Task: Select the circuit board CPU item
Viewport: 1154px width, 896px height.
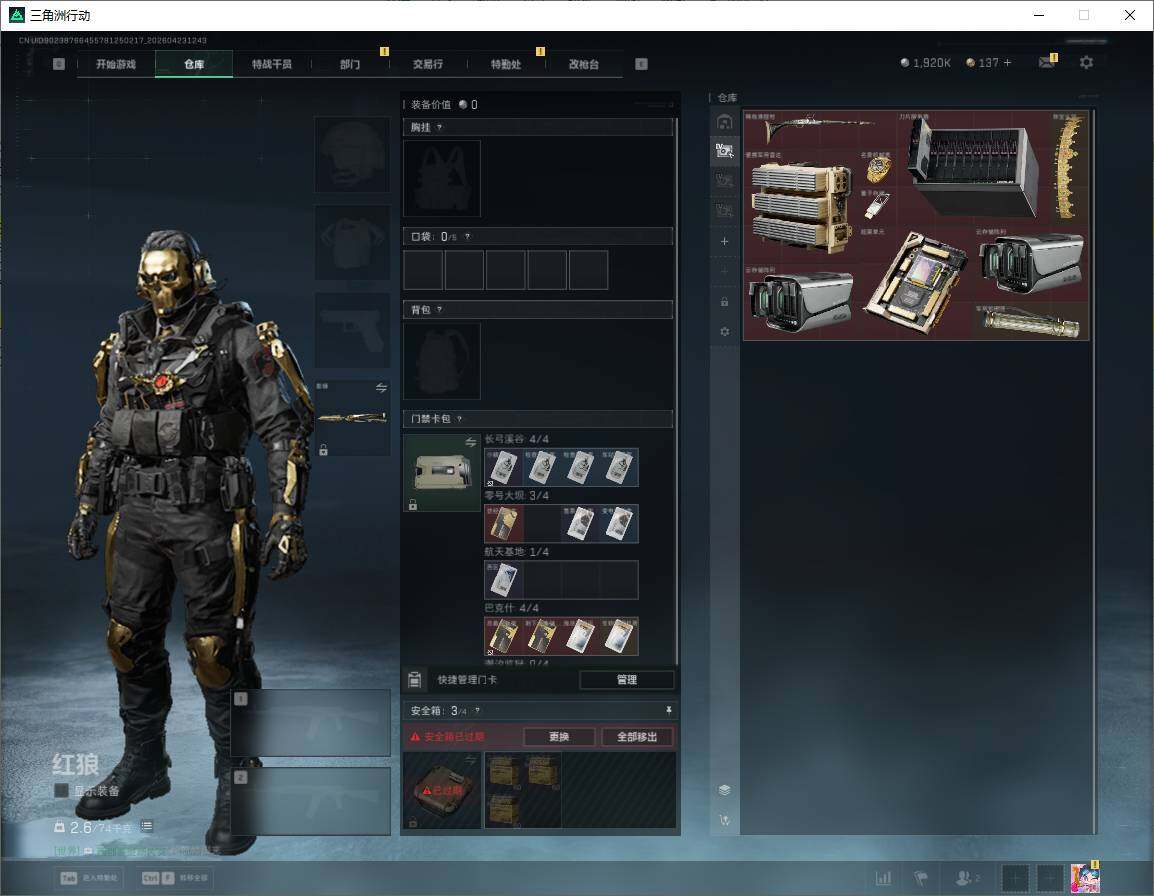Action: (x=916, y=283)
